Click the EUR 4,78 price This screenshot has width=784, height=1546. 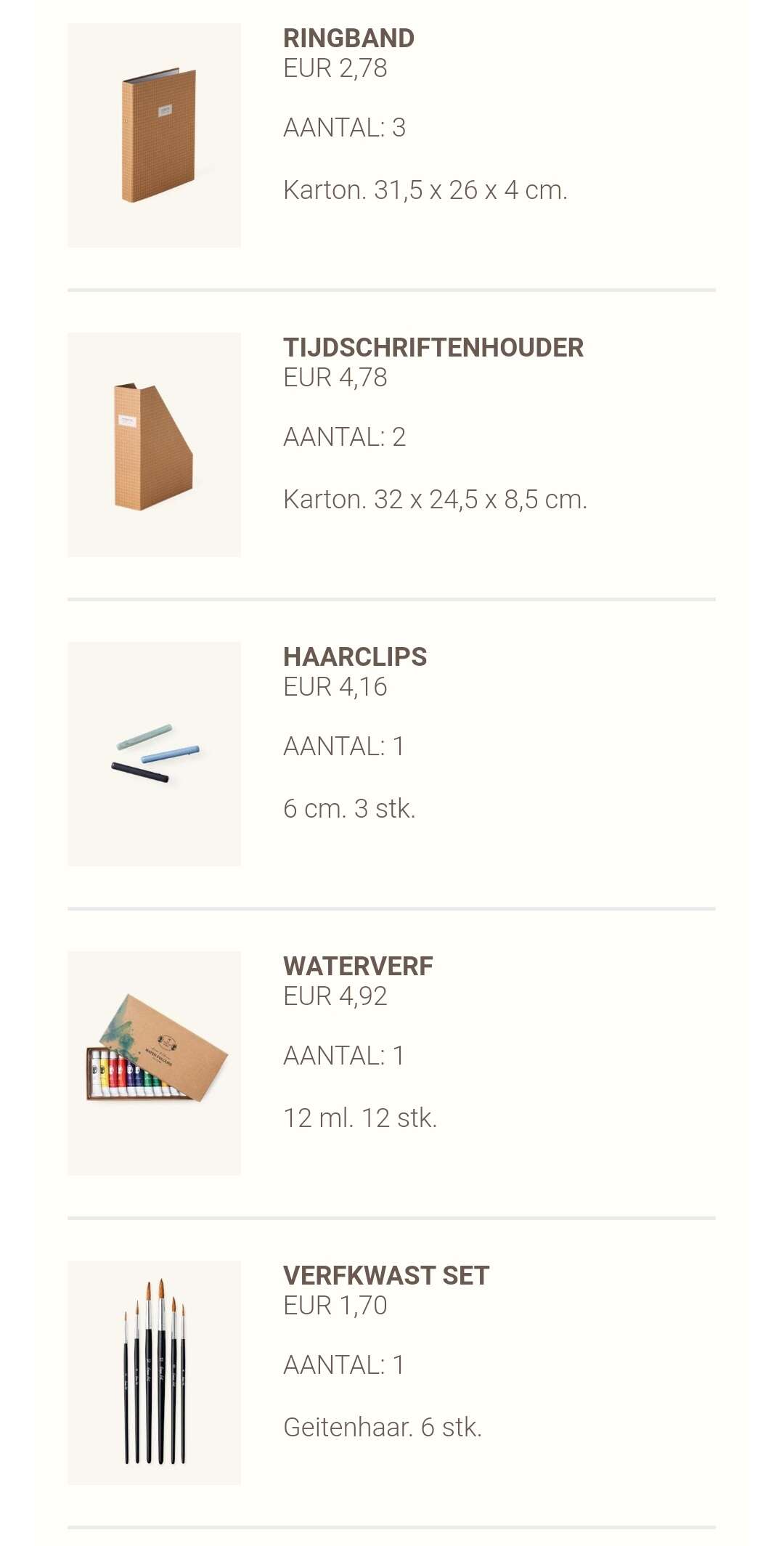click(x=335, y=378)
